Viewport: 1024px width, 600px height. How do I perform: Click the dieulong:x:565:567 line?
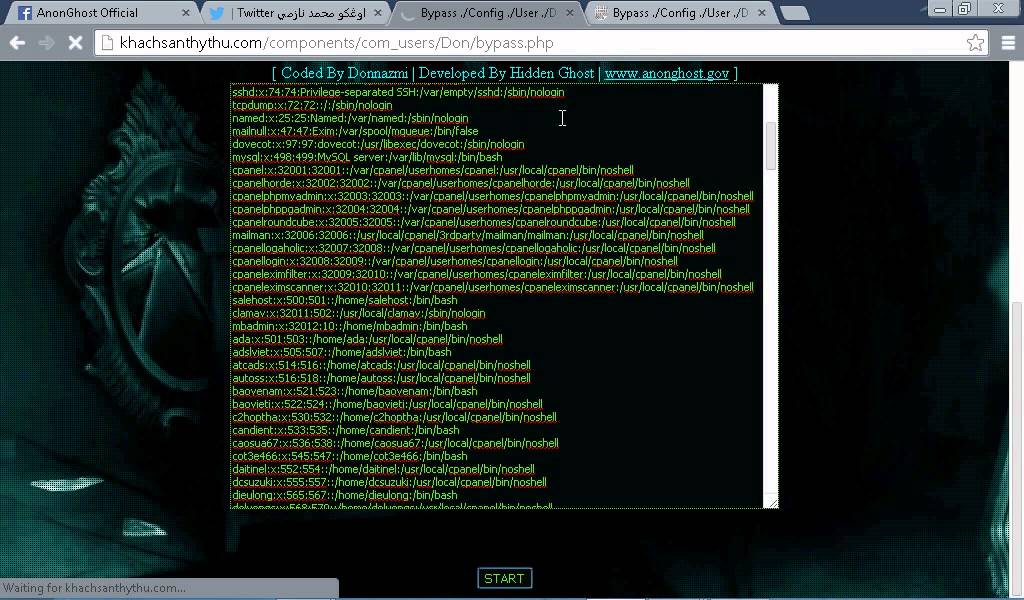[345, 496]
